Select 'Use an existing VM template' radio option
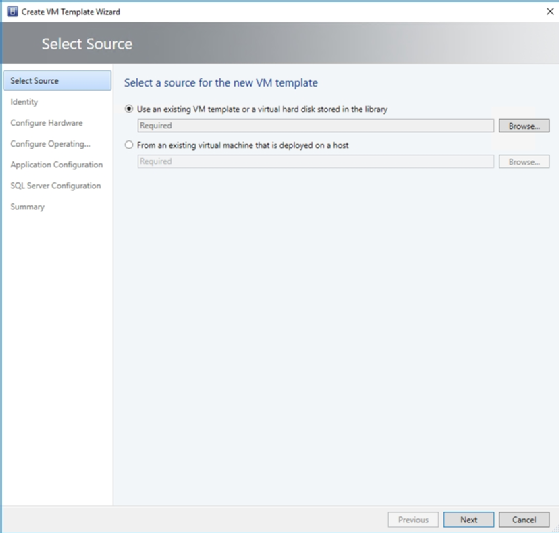This screenshot has height=533, width=559. point(129,109)
